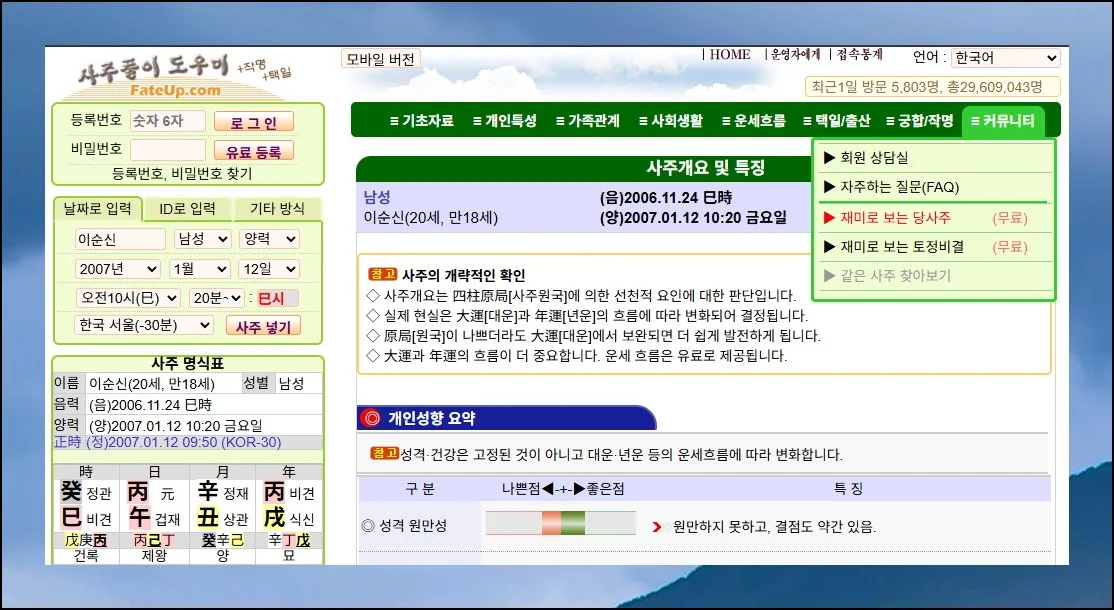Image resolution: width=1114 pixels, height=610 pixels.
Task: Click the 辛 character in the 月 column
Action: (206, 493)
